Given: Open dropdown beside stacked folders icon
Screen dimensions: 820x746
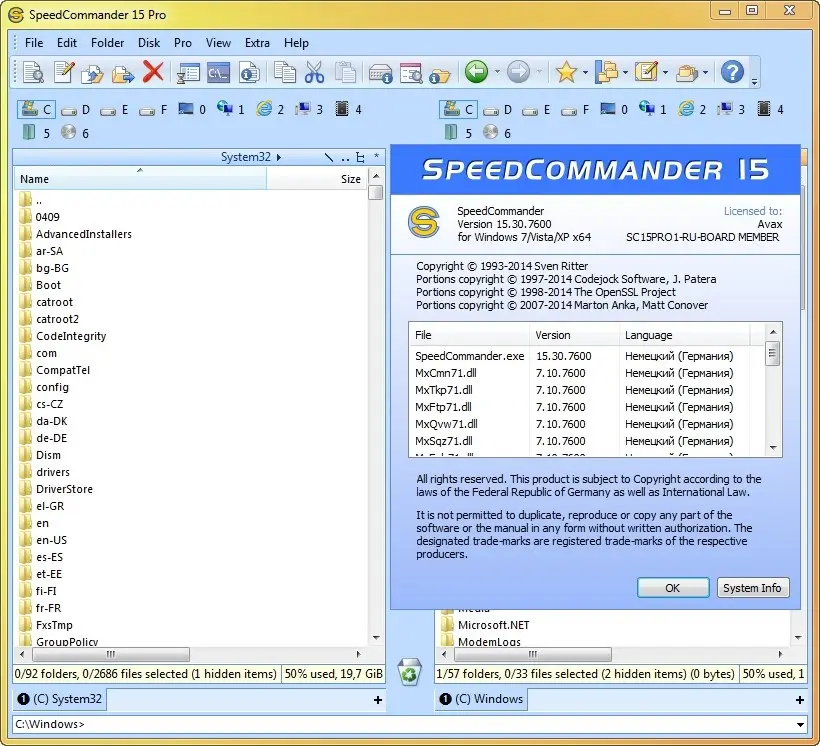Looking at the screenshot, I should (x=705, y=72).
